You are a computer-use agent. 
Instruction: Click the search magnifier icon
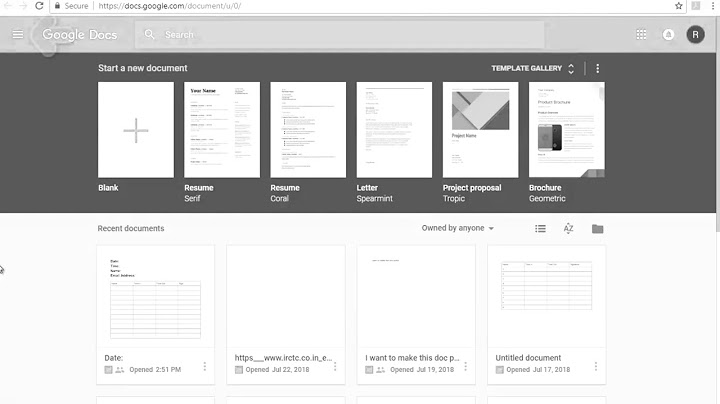click(149, 34)
